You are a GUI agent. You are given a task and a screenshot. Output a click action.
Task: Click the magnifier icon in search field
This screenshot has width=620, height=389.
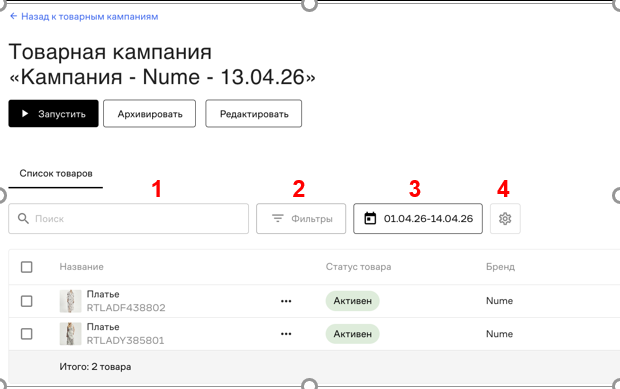click(x=23, y=219)
